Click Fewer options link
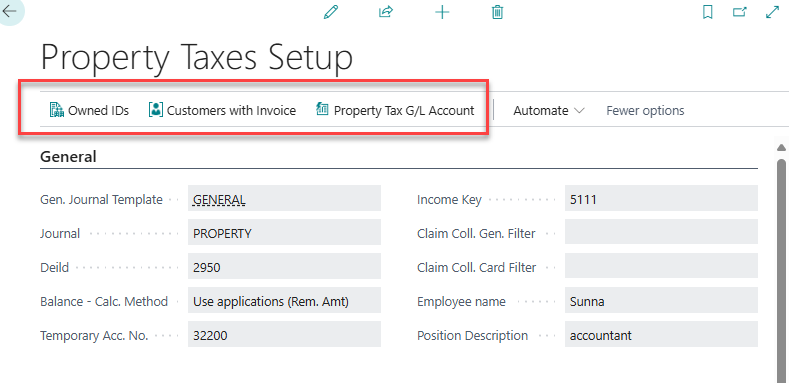Screen dimensions: 810x383 (645, 111)
